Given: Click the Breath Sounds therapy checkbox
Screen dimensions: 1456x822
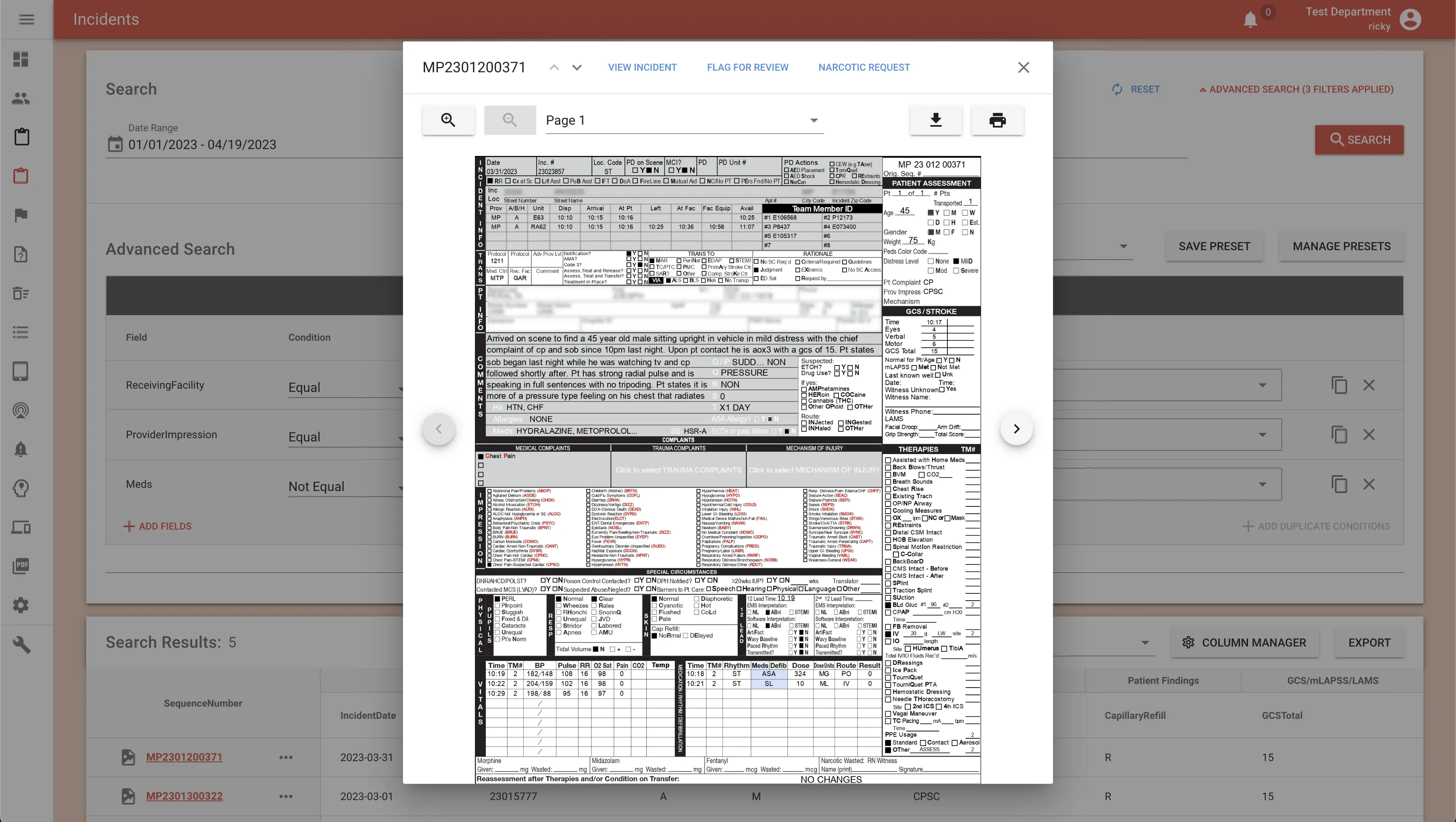Looking at the screenshot, I should coord(887,482).
